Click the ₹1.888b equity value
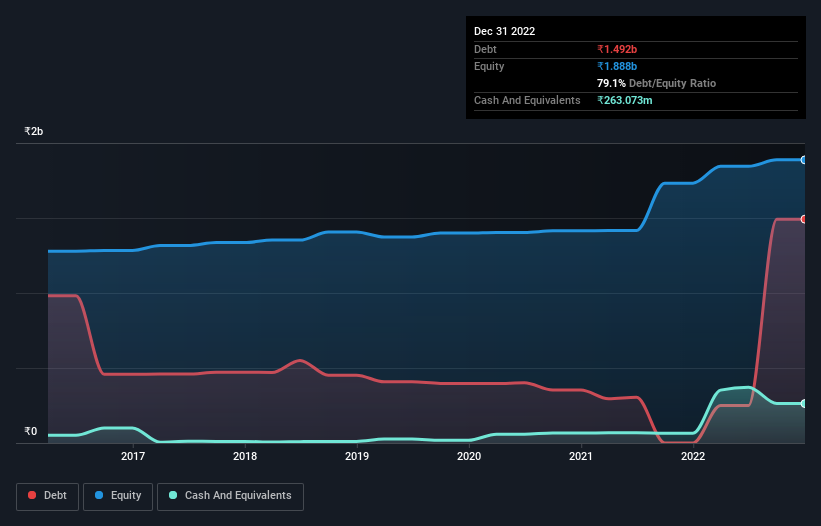This screenshot has height=526, width=821. point(617,66)
